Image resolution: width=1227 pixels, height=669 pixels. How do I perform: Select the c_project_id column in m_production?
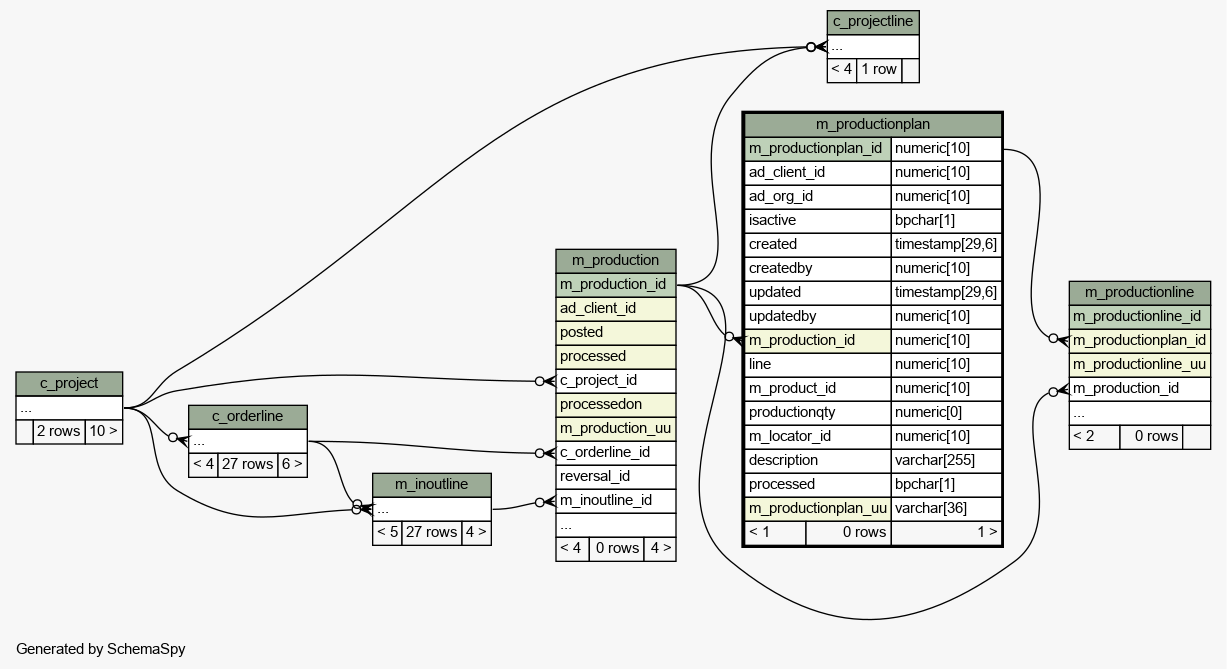pos(615,380)
